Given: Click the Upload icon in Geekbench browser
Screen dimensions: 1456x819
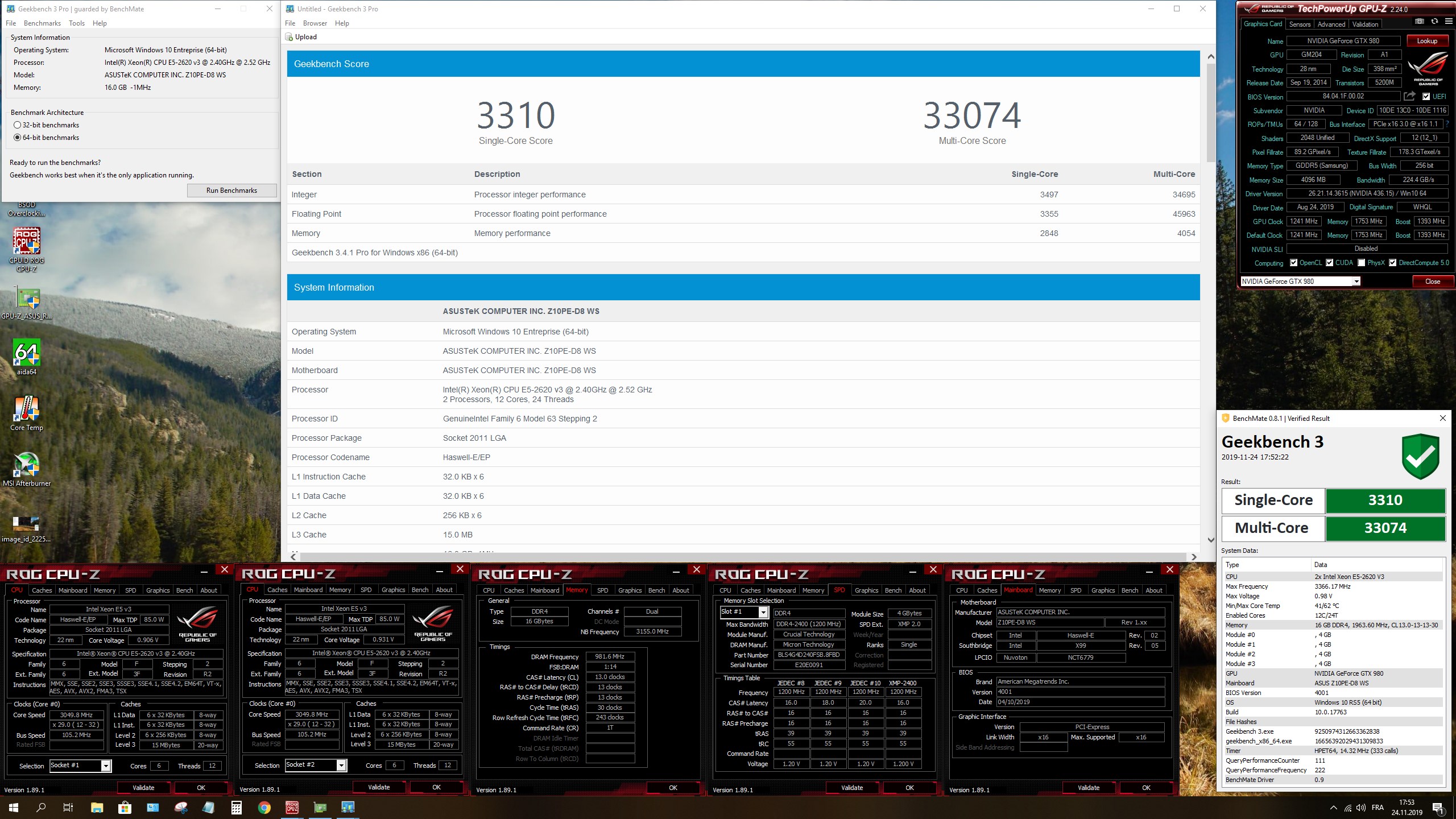Looking at the screenshot, I should [x=290, y=37].
